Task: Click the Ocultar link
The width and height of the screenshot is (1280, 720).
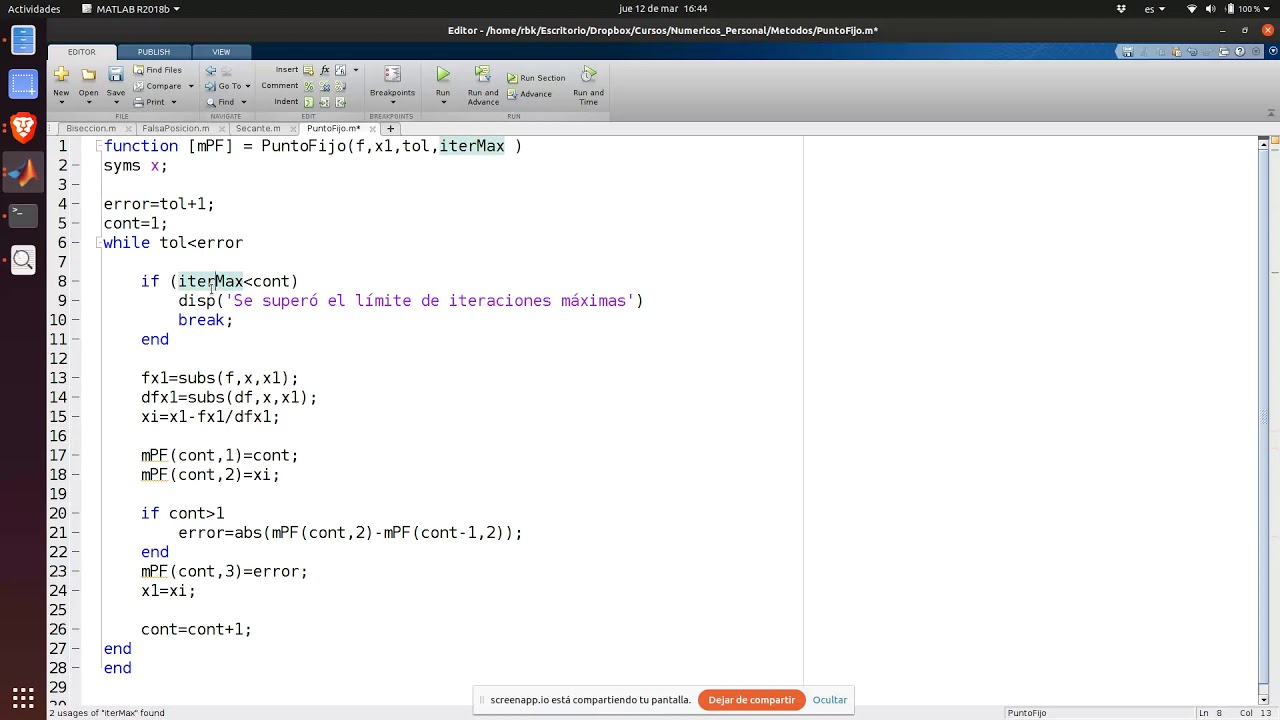Action: click(830, 700)
